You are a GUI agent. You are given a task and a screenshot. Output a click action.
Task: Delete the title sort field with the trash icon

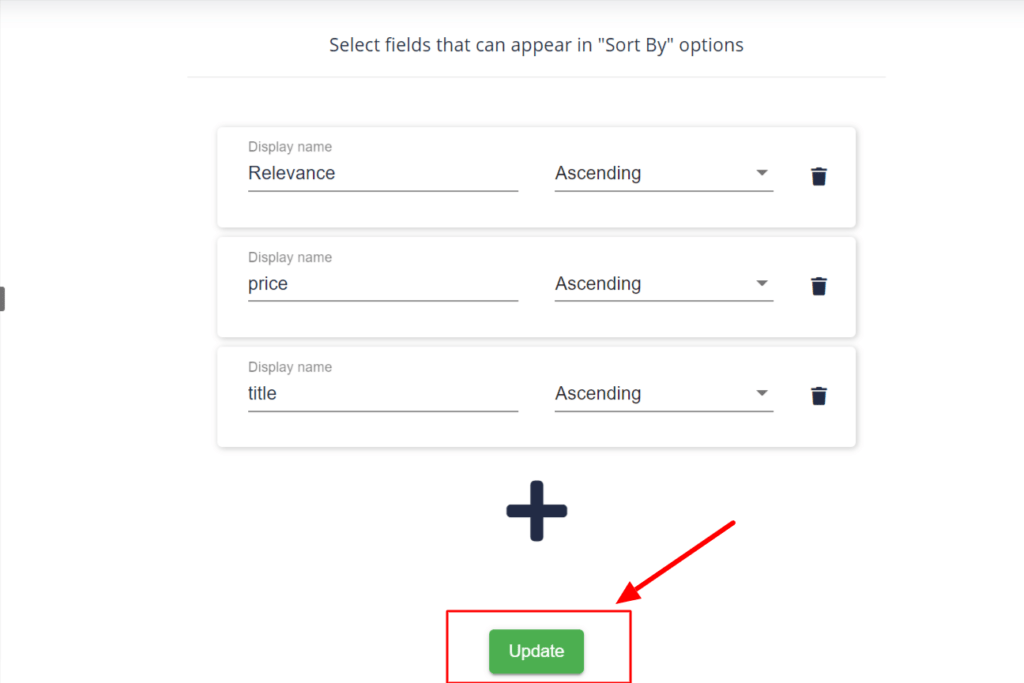point(819,396)
